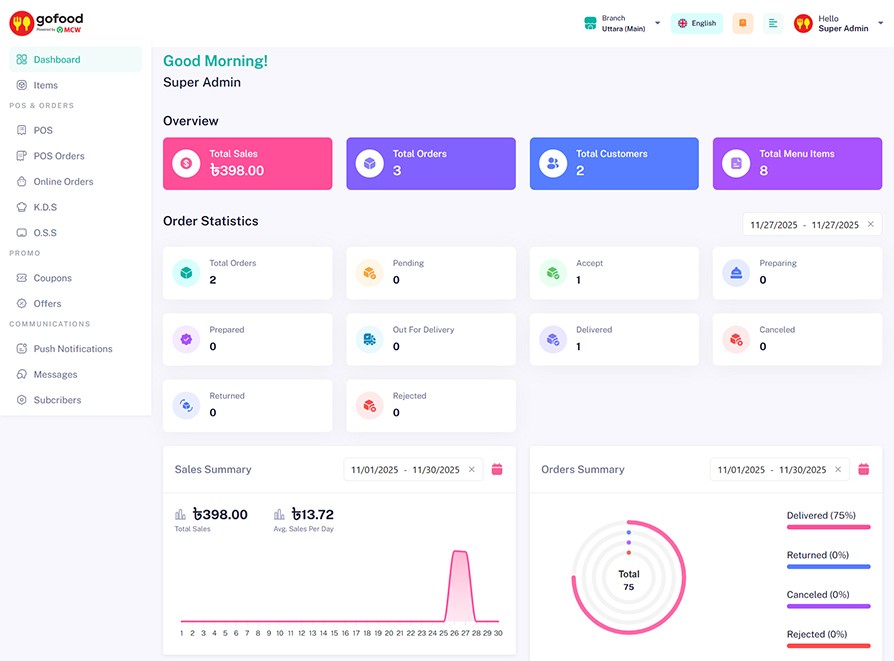
Task: Open the K.D.S sidebar item
Action: point(45,207)
